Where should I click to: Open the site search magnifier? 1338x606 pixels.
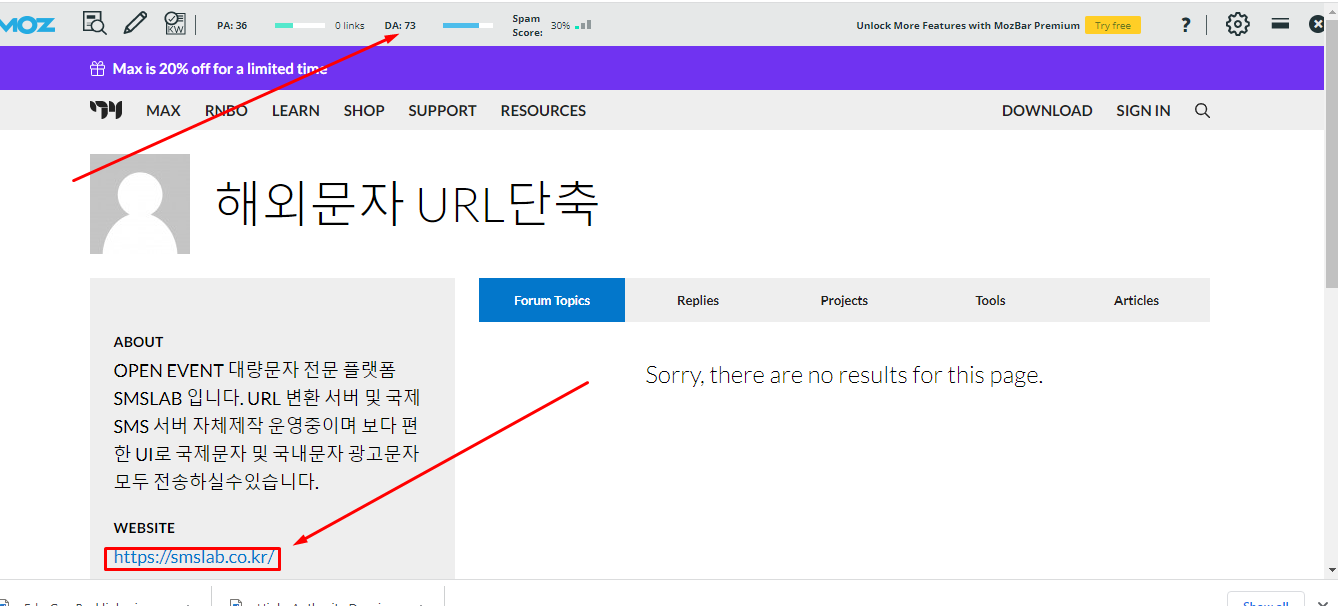(1202, 110)
